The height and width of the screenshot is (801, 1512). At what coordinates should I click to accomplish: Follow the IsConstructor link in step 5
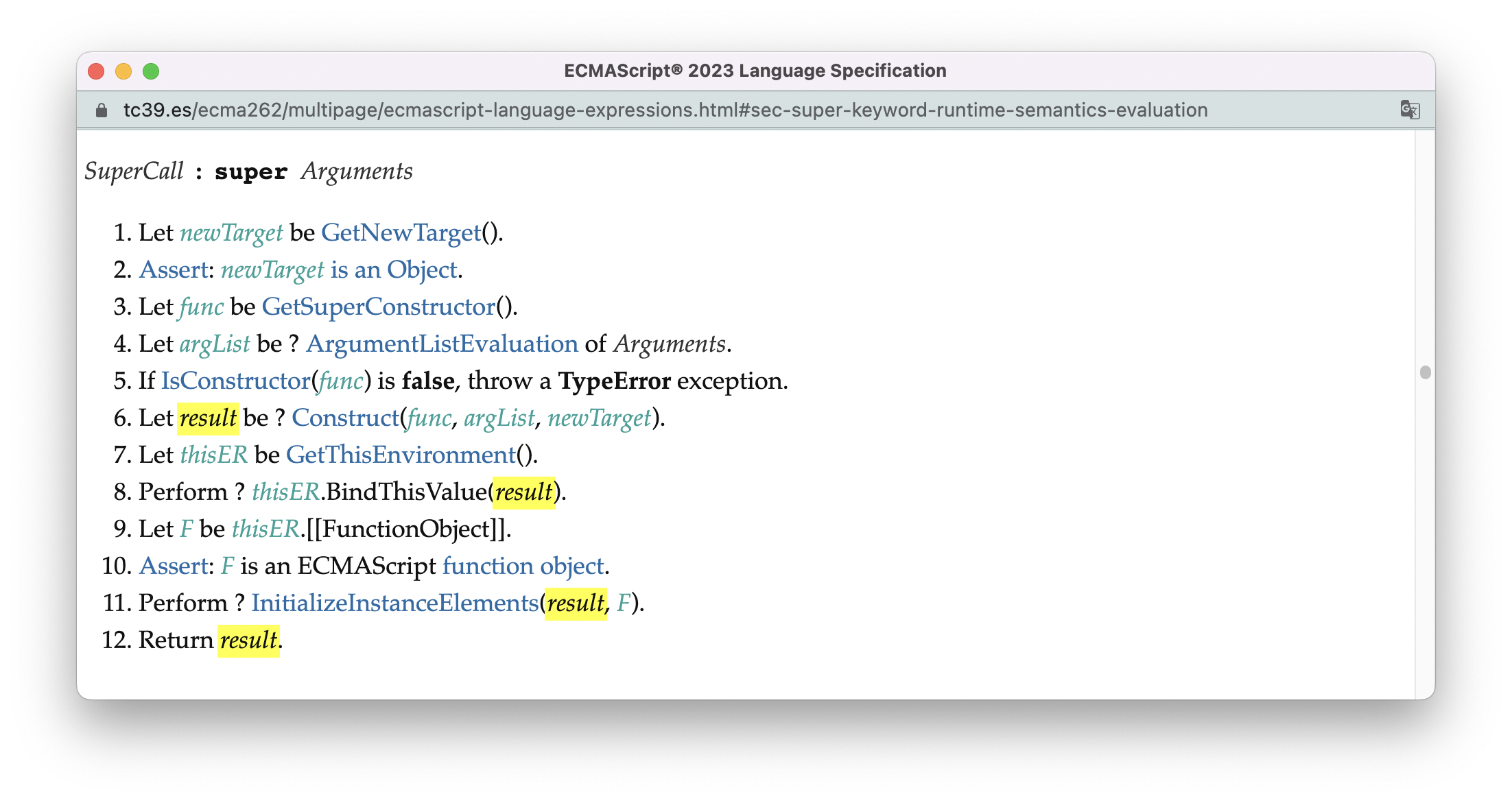pyautogui.click(x=236, y=381)
